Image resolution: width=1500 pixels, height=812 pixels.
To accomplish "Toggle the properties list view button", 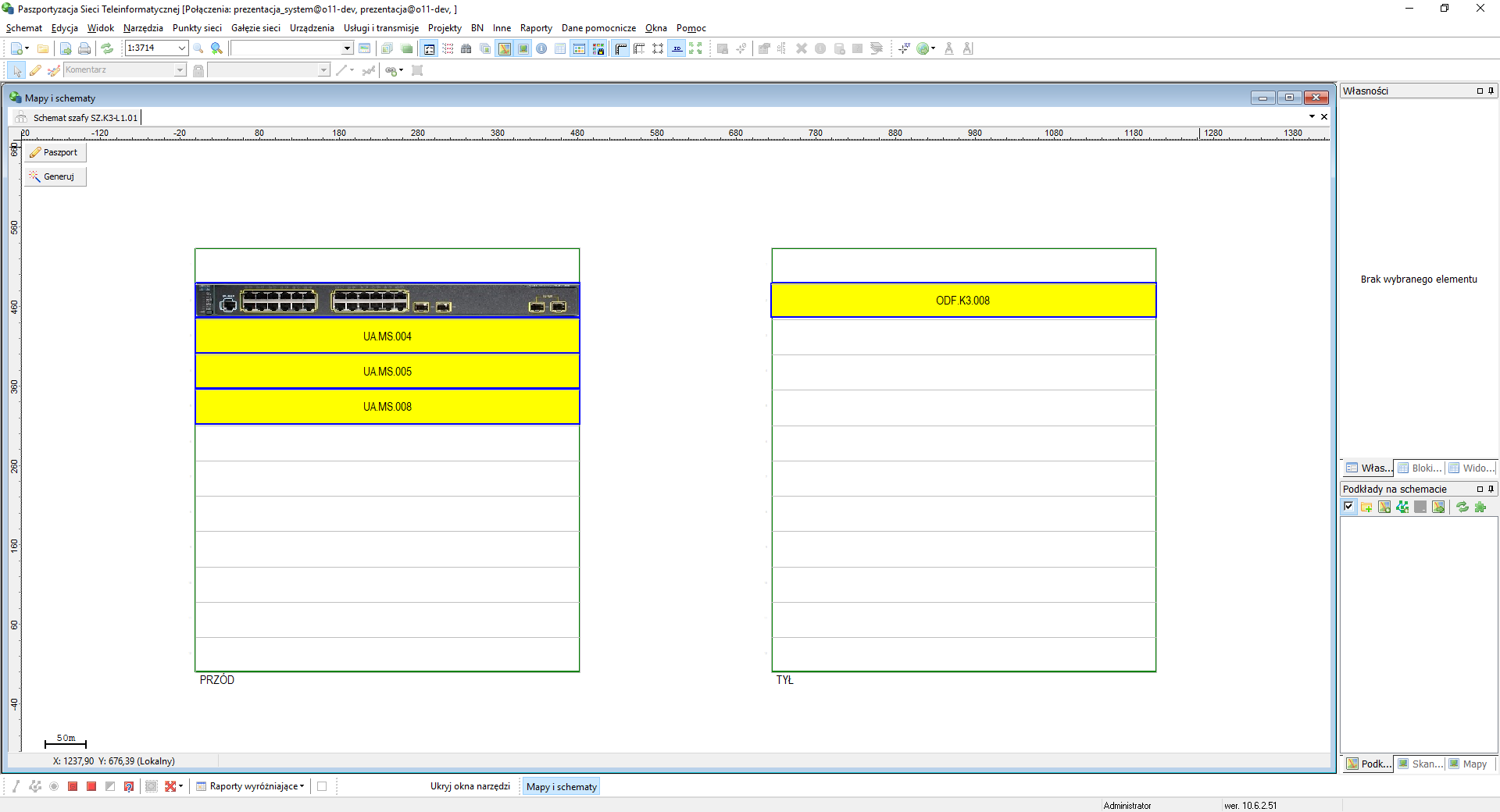I will pyautogui.click(x=429, y=48).
